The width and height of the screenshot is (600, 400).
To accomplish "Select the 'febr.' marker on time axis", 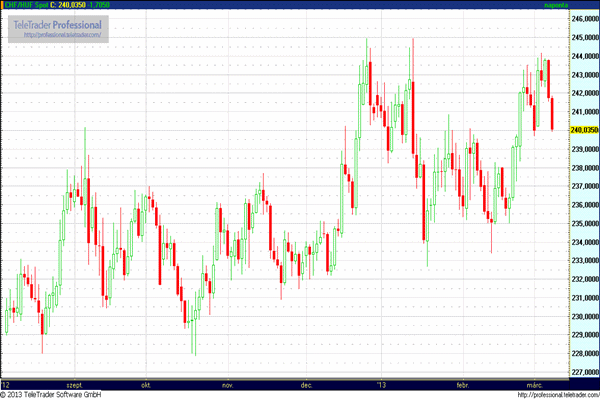I will pyautogui.click(x=462, y=384).
